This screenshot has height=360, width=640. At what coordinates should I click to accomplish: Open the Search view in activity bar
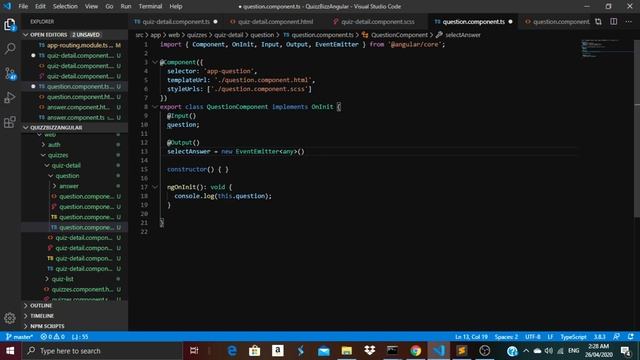pos(10,49)
